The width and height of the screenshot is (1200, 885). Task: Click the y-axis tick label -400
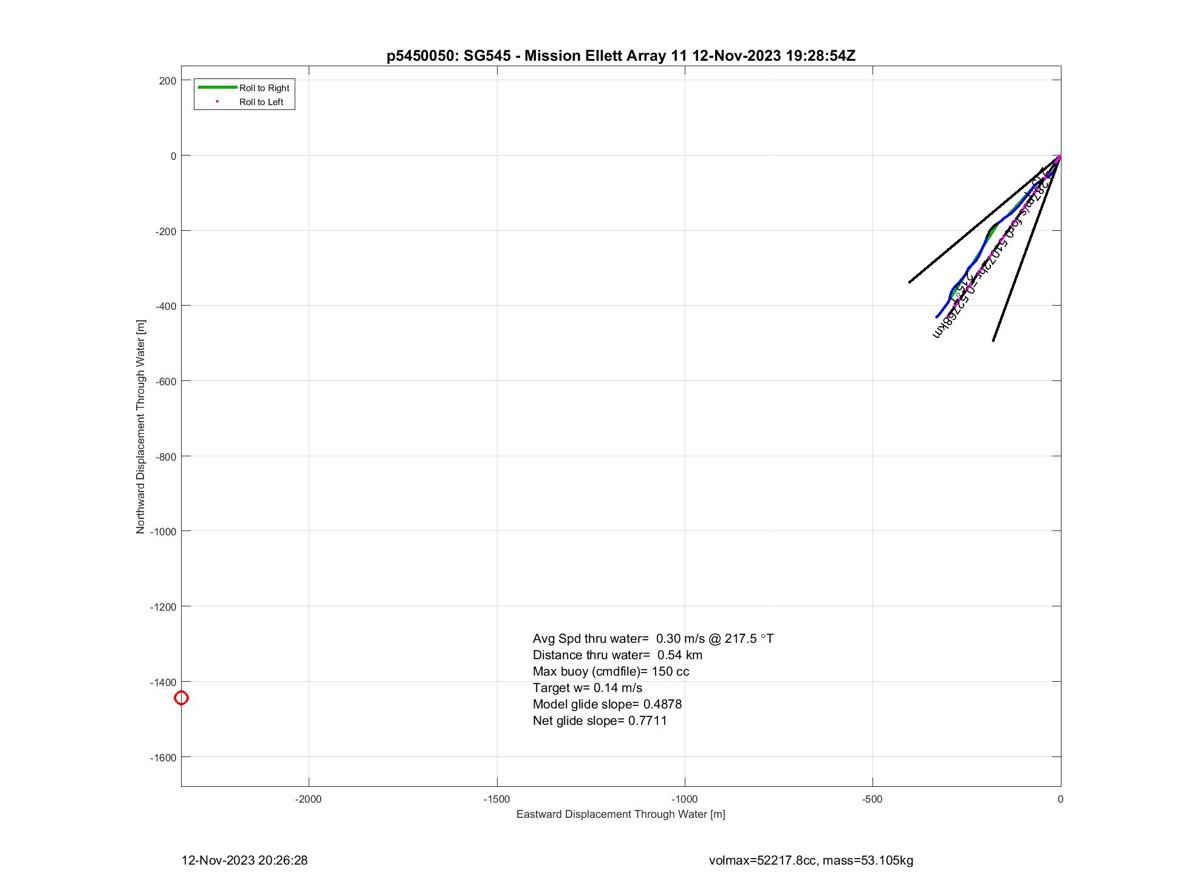pos(165,306)
